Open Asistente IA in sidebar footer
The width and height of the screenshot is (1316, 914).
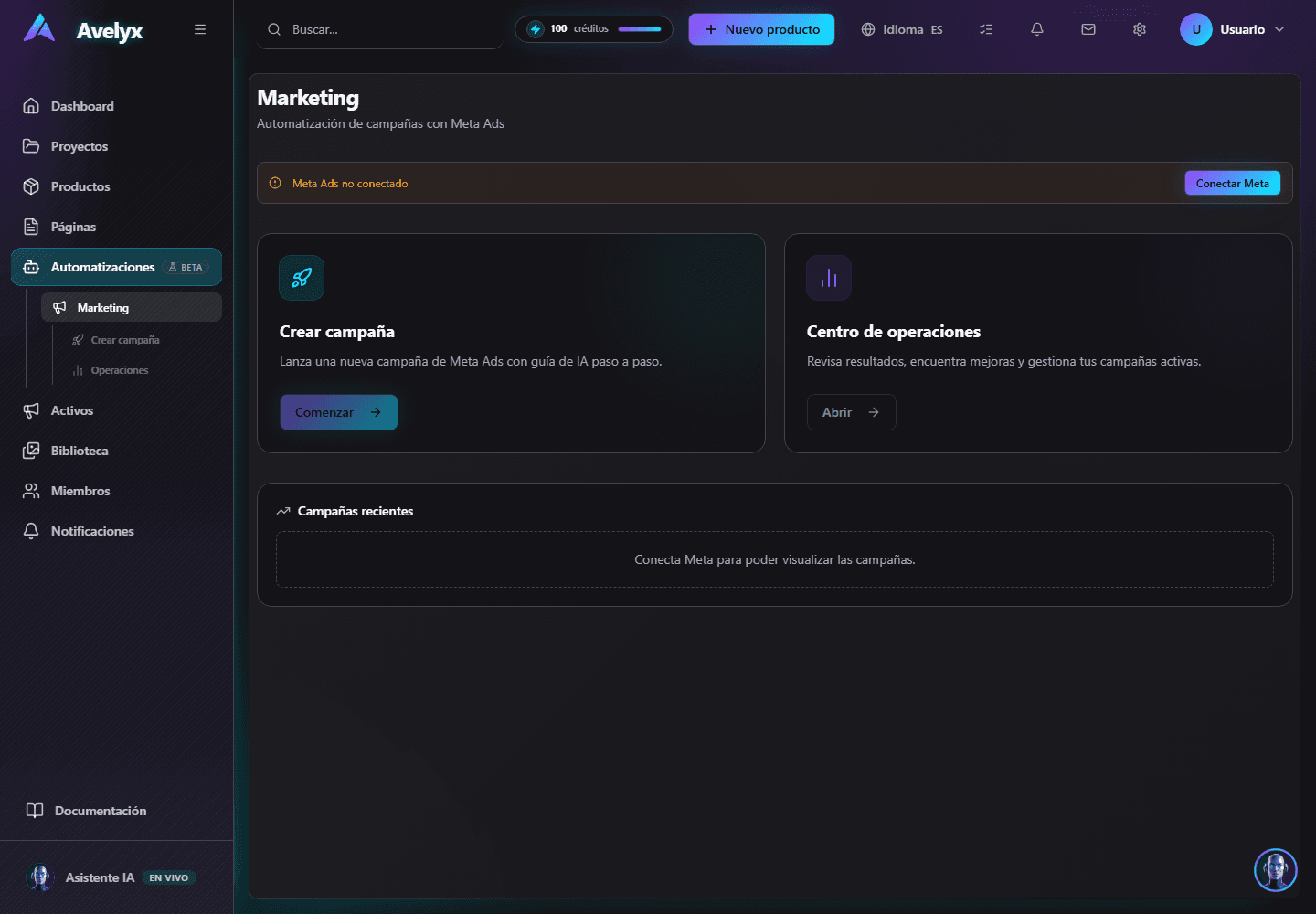[116, 877]
